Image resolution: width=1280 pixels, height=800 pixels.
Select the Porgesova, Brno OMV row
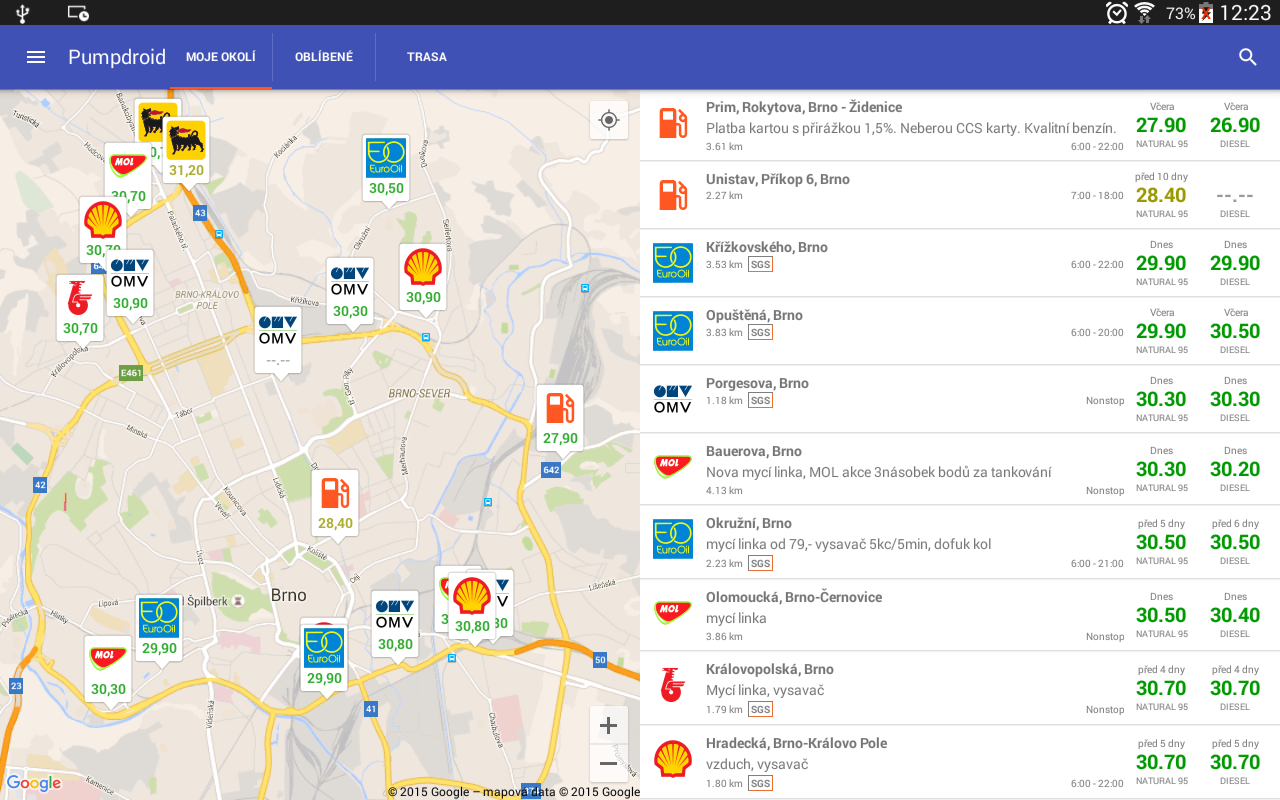click(x=960, y=399)
